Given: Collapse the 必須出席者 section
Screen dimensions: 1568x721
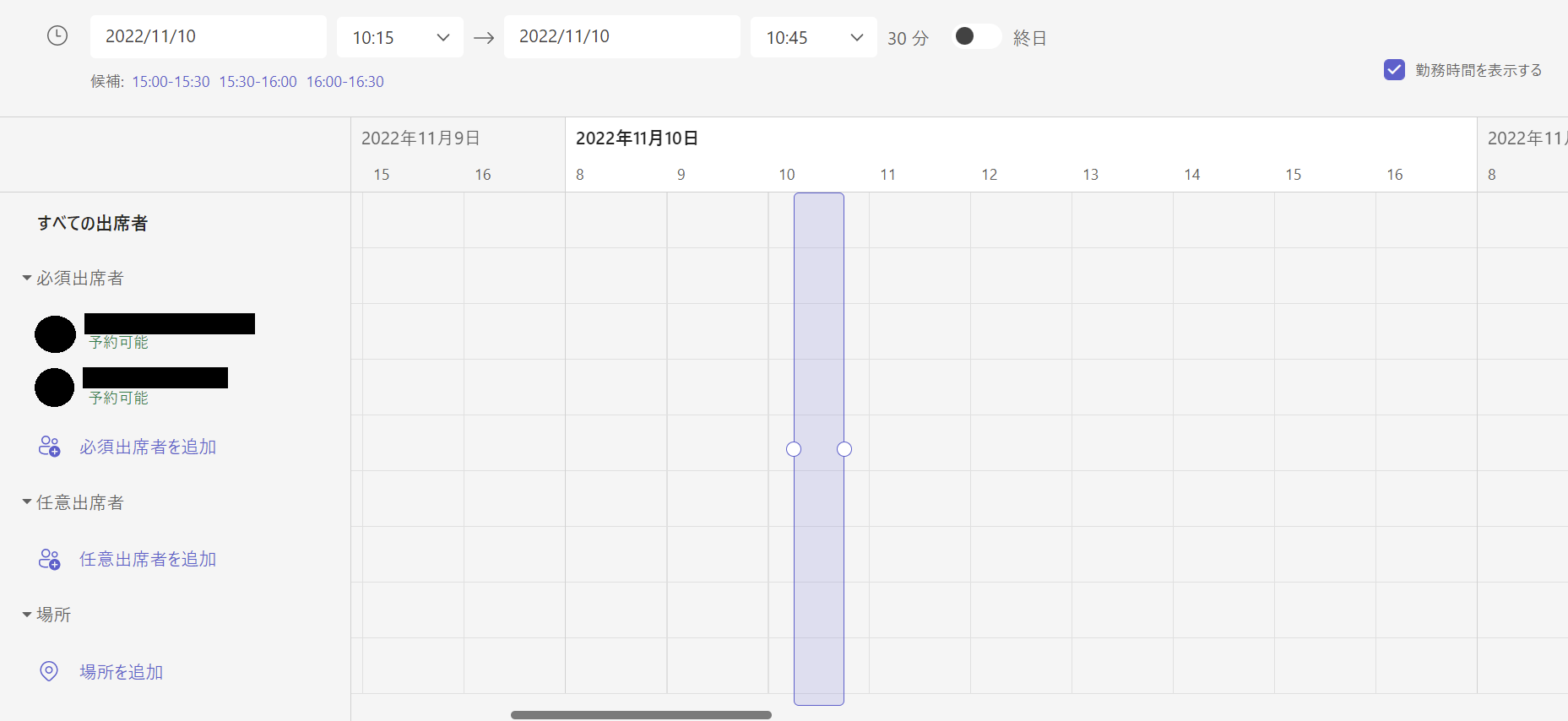Looking at the screenshot, I should (27, 278).
